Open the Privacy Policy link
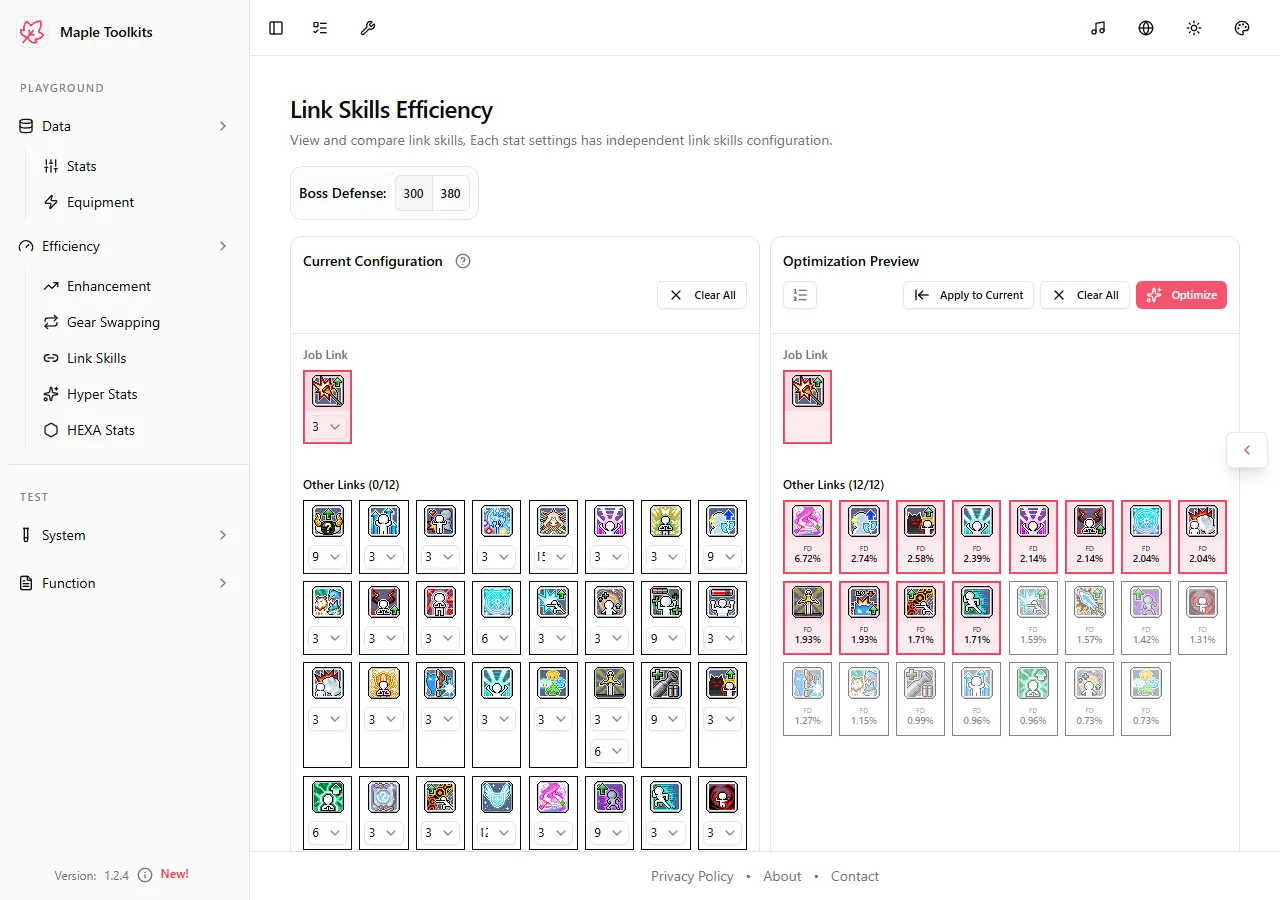1280x900 pixels. point(692,876)
